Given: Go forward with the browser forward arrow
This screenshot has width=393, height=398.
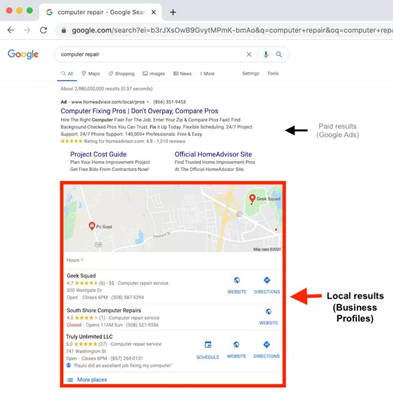Looking at the screenshot, I should pos(27,30).
